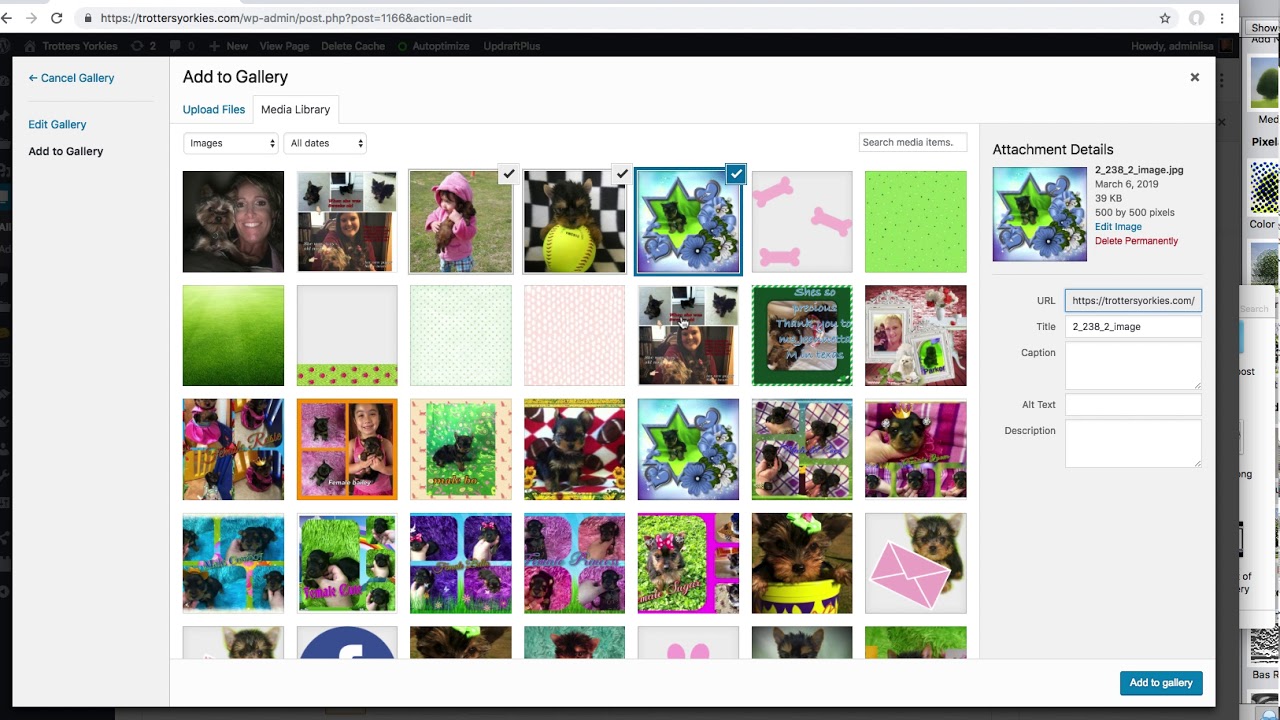Viewport: 1280px width, 720px height.
Task: Open the Images filter dropdown
Action: [x=231, y=143]
